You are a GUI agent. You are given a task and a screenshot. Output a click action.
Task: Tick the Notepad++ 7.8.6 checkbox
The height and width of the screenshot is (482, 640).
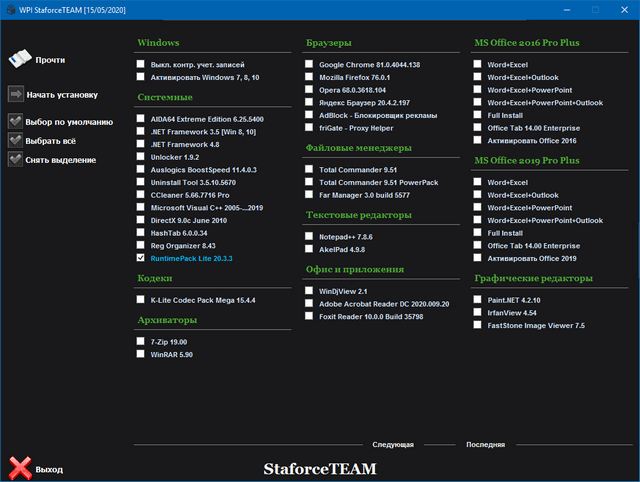point(309,236)
